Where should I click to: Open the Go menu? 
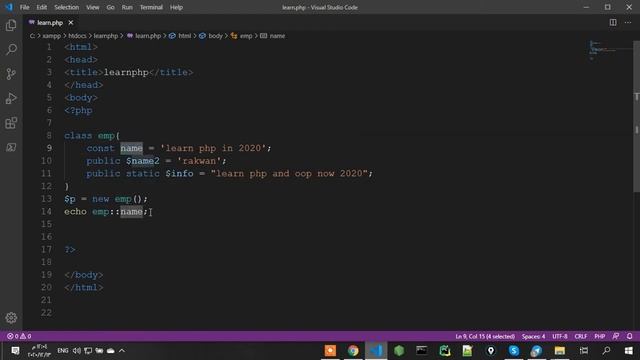click(110, 7)
